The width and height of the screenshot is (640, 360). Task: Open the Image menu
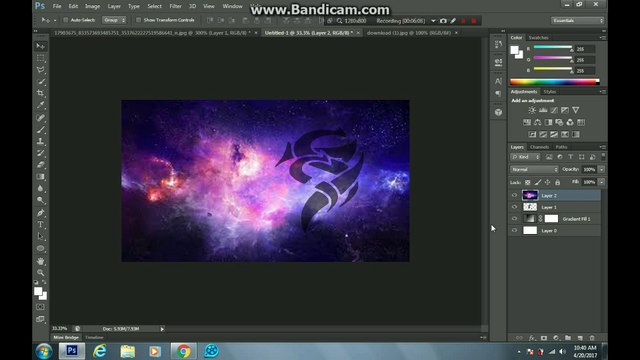click(x=92, y=7)
